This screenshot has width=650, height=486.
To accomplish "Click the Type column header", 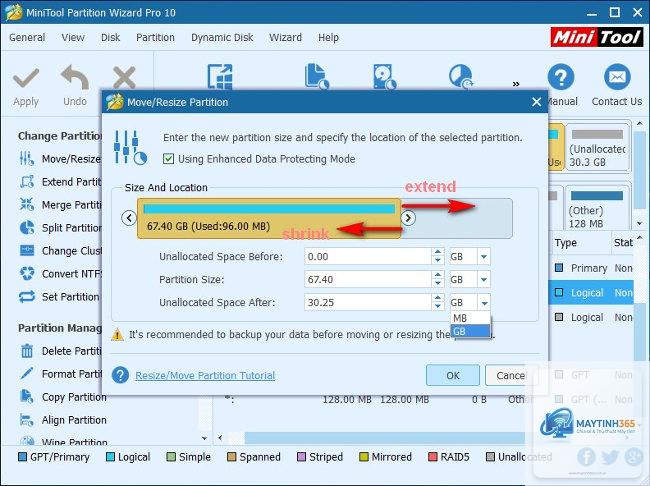I will point(566,243).
